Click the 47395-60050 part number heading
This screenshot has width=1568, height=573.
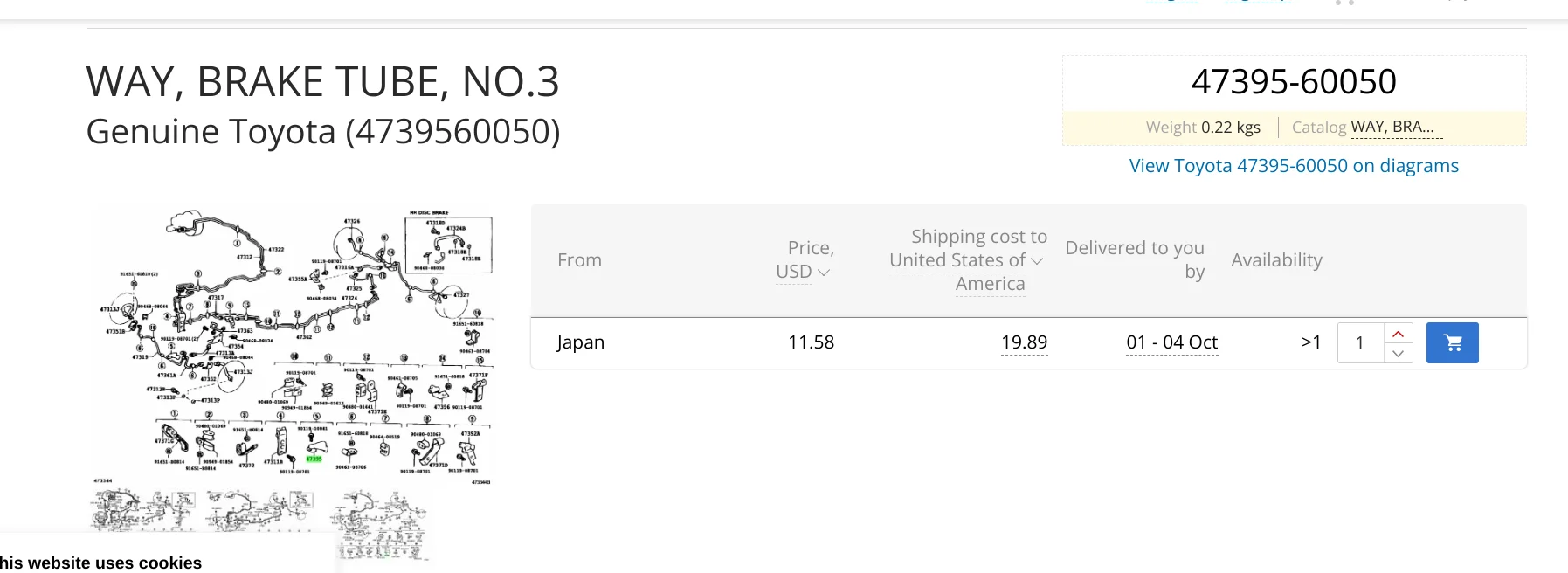pos(1294,82)
